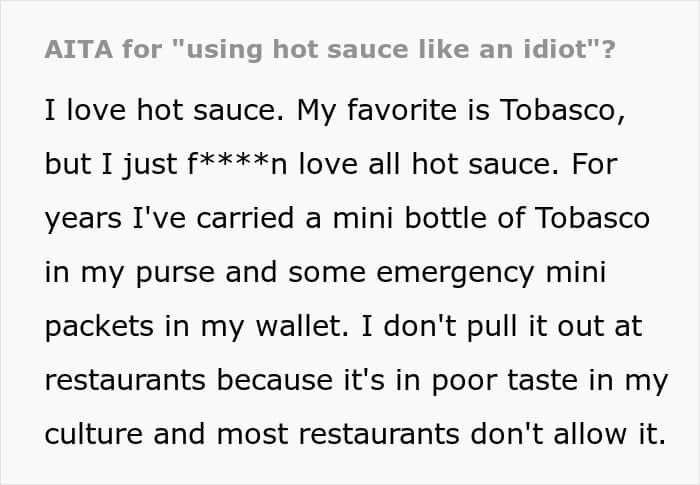Click the post title about hot sauce
Image resolution: width=700 pixels, height=485 pixels.
(330, 49)
